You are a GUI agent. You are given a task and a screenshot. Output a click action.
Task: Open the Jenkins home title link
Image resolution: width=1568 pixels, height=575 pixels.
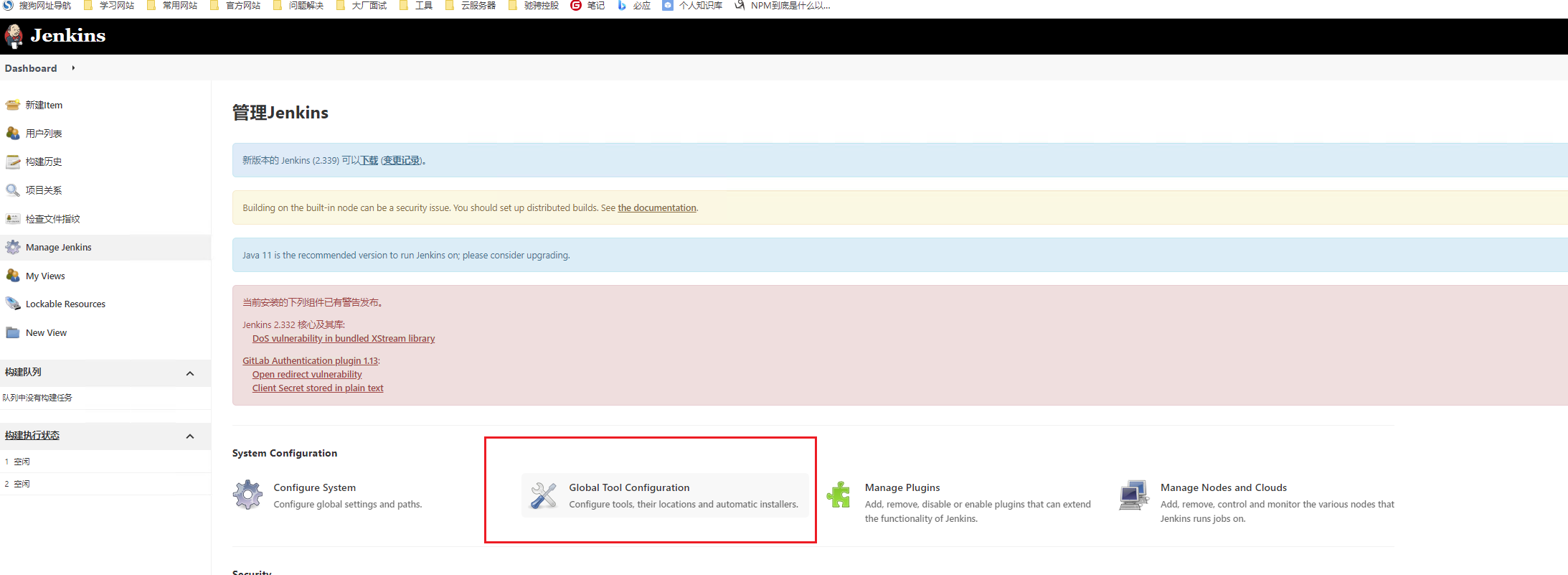coord(68,35)
